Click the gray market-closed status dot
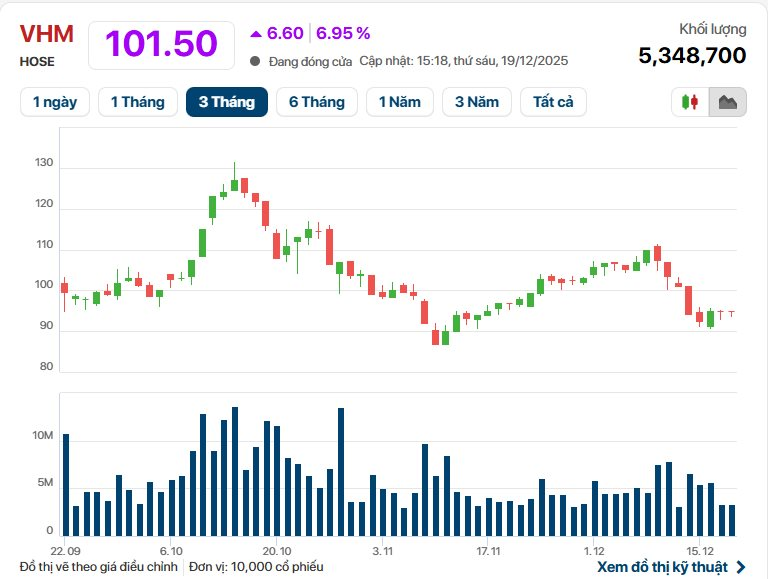 tap(256, 61)
